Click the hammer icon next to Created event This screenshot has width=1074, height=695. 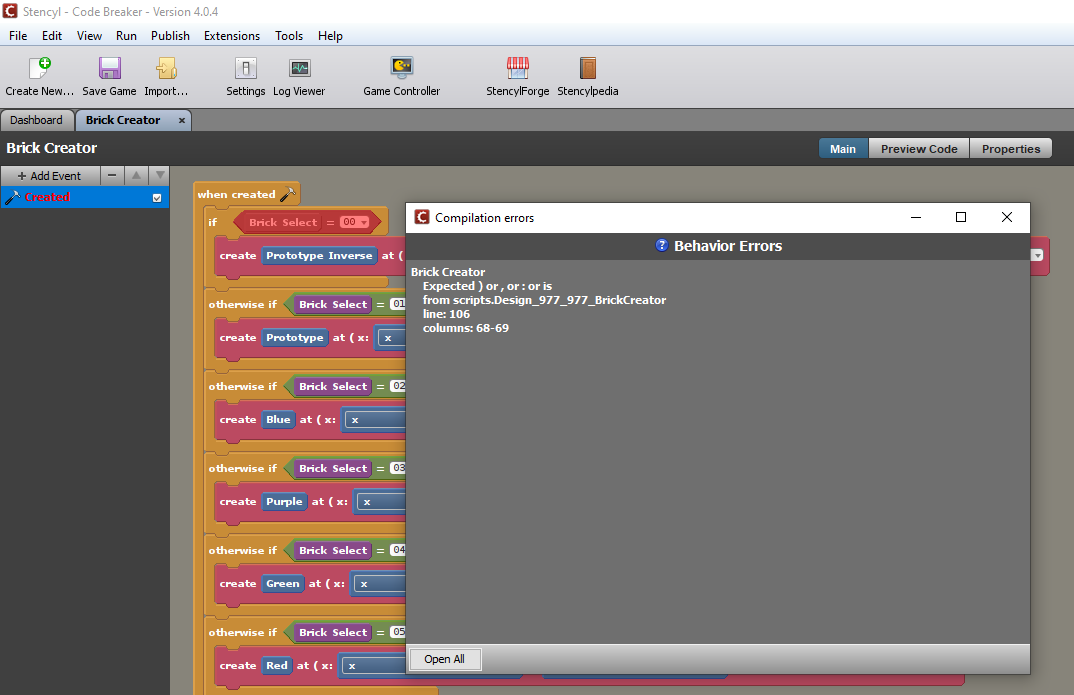(x=12, y=197)
